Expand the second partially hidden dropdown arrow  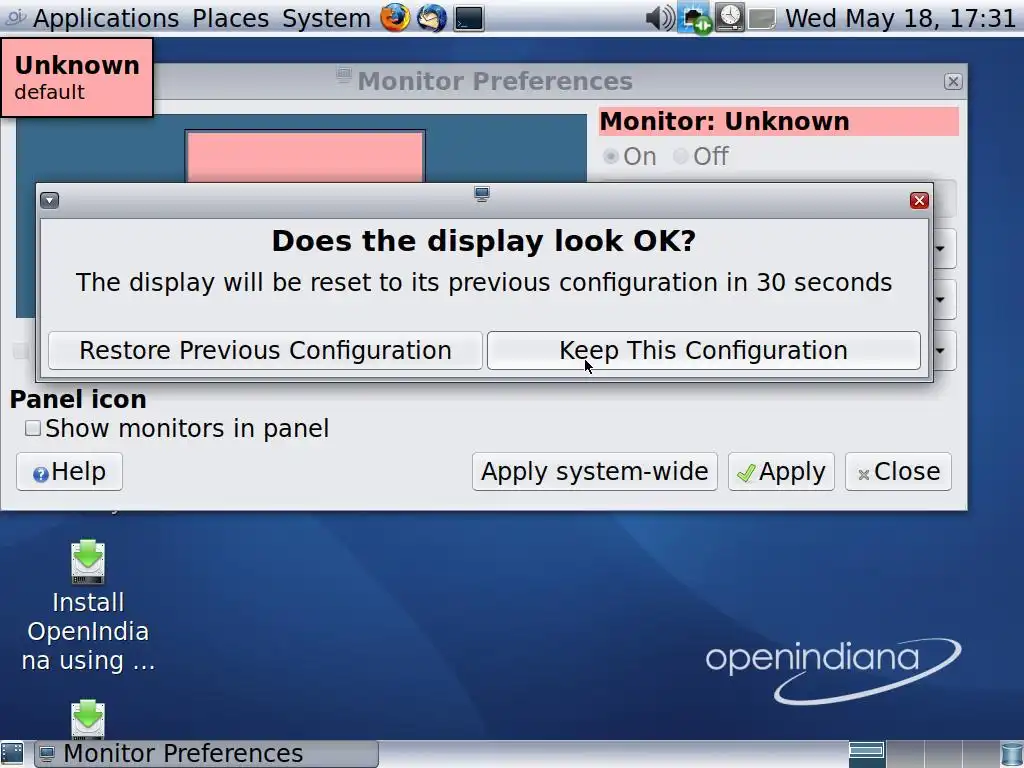(940, 300)
